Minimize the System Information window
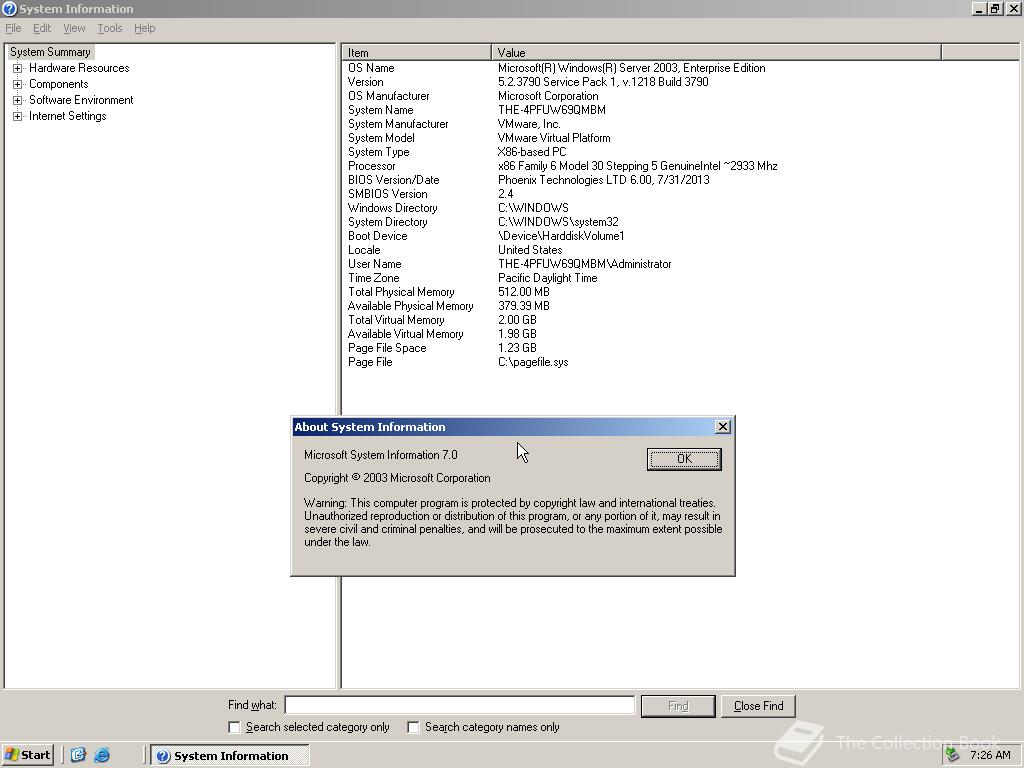The height and width of the screenshot is (768, 1024). (980, 8)
